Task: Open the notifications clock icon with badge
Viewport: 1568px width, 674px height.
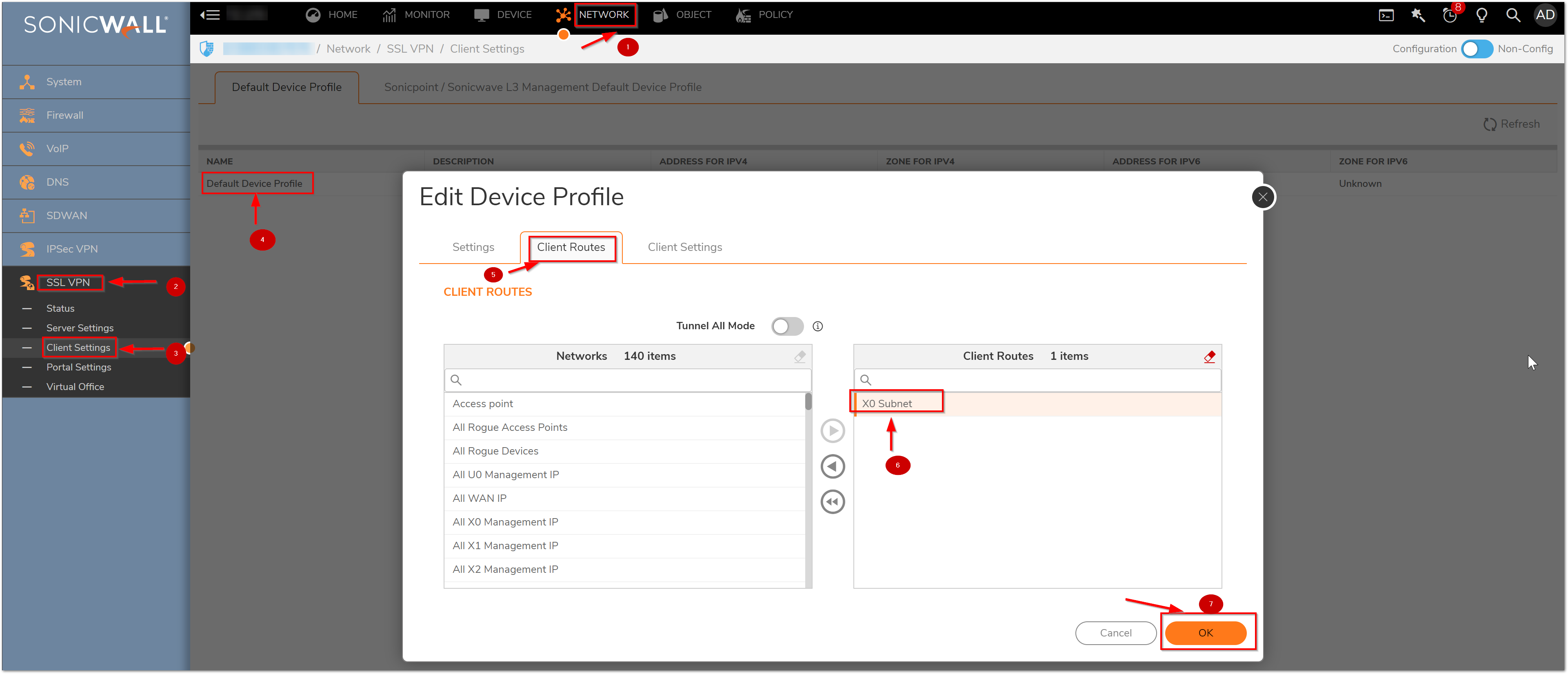Action: [x=1449, y=15]
